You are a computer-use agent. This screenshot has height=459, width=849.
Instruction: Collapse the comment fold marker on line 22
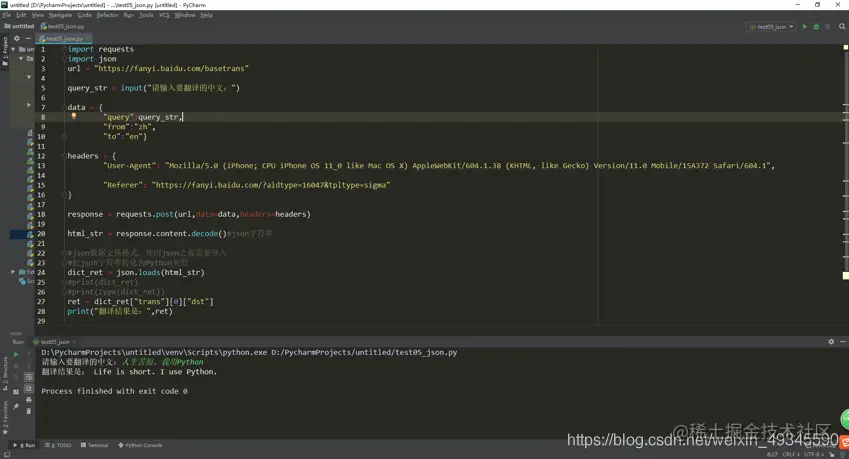[64, 253]
